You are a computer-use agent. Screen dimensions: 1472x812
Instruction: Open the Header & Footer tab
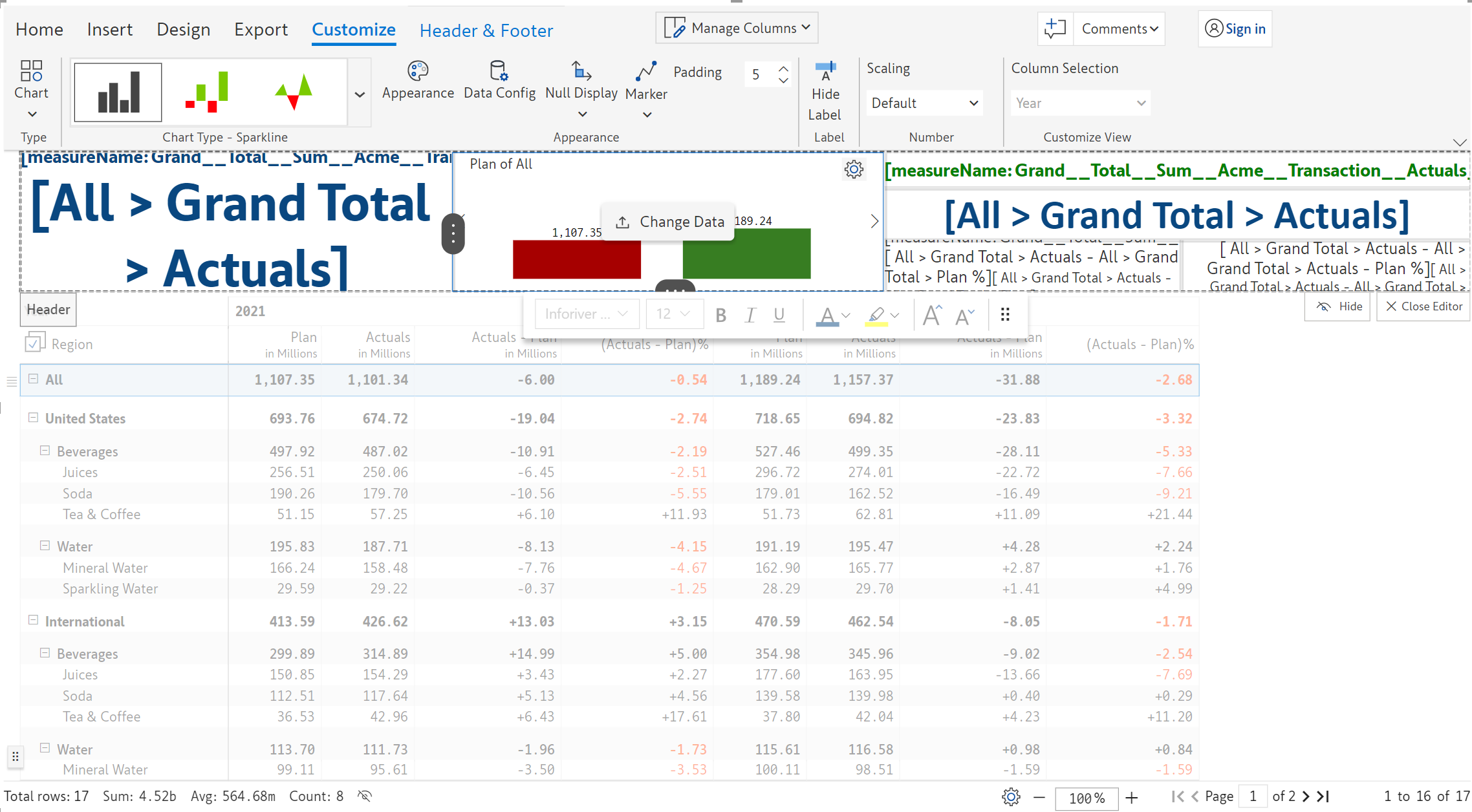tap(486, 30)
